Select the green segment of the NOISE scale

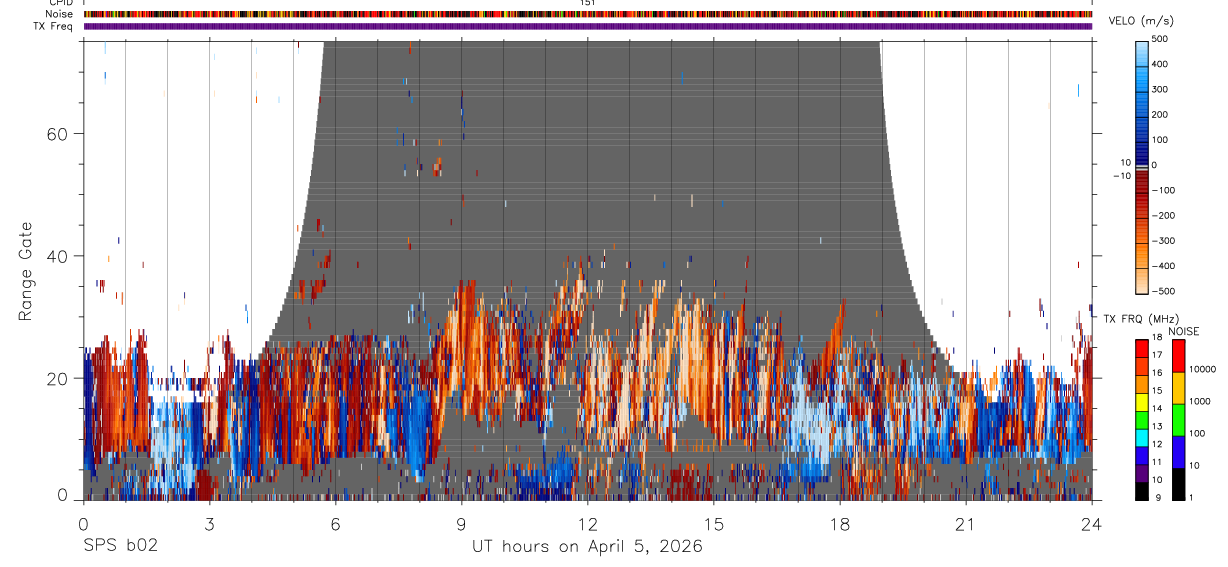pyautogui.click(x=1178, y=420)
